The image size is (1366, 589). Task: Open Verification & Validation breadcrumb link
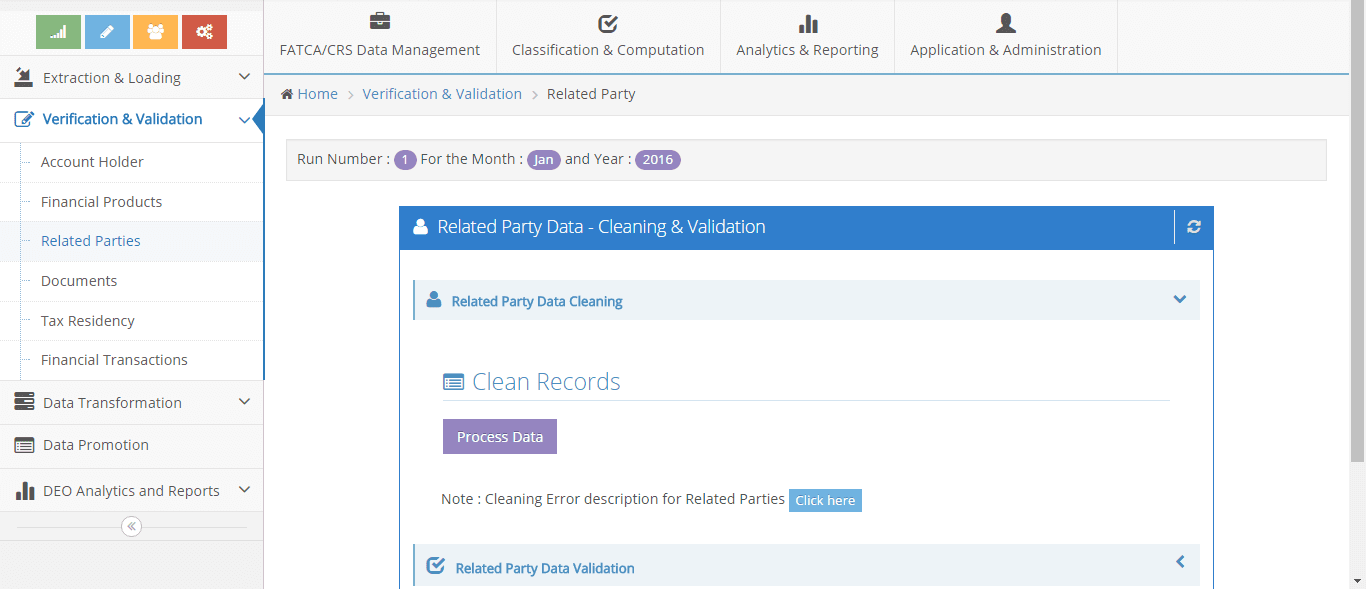[442, 94]
